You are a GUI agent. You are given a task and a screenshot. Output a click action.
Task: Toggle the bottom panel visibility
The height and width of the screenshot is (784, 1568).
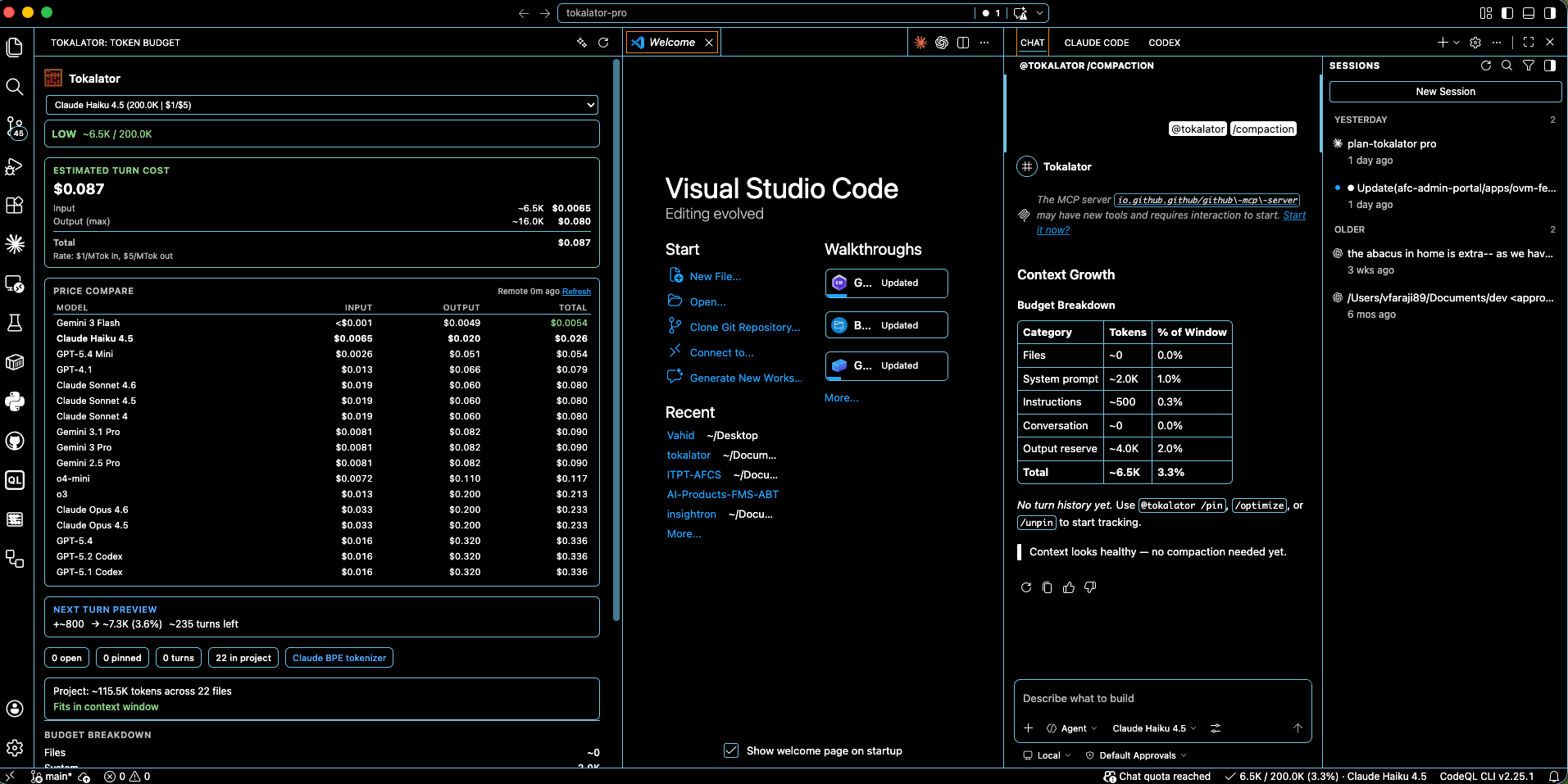[x=1529, y=13]
